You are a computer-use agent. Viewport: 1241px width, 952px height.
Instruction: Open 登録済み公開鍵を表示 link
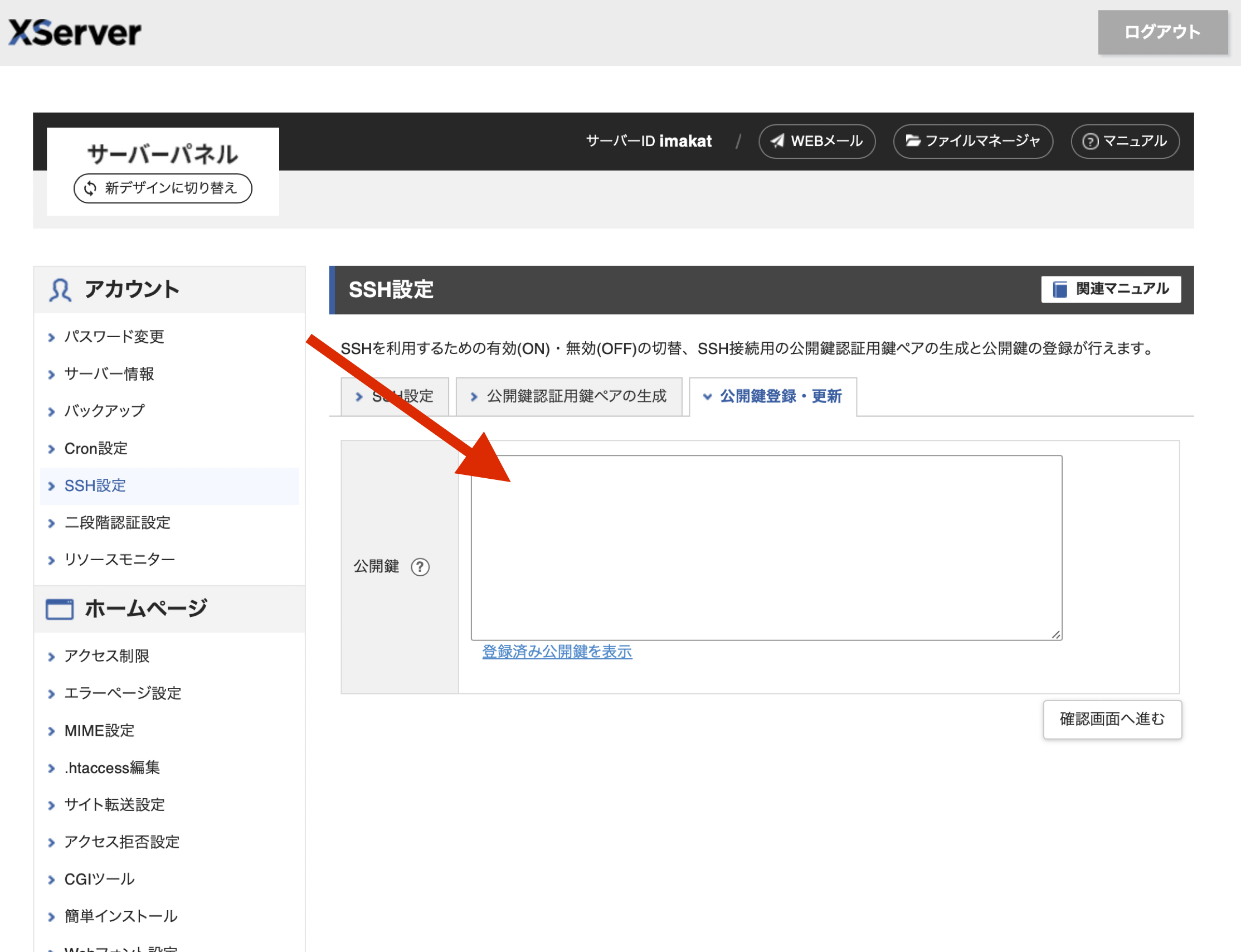point(557,652)
